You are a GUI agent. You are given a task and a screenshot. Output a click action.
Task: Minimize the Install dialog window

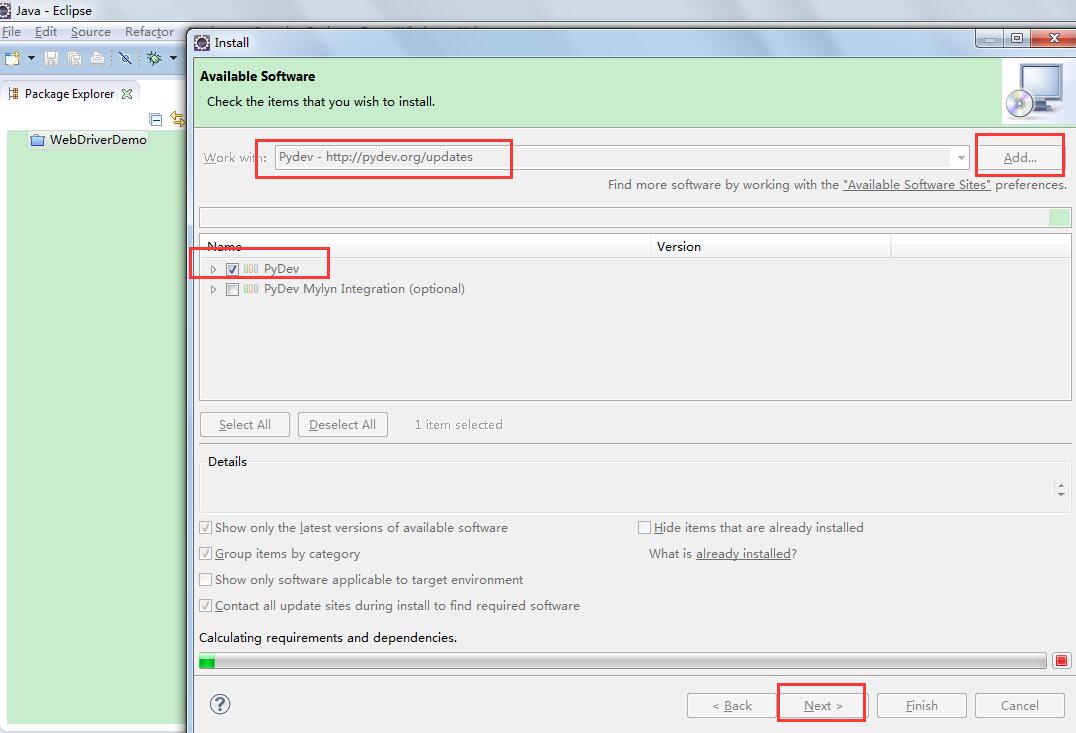tap(990, 39)
